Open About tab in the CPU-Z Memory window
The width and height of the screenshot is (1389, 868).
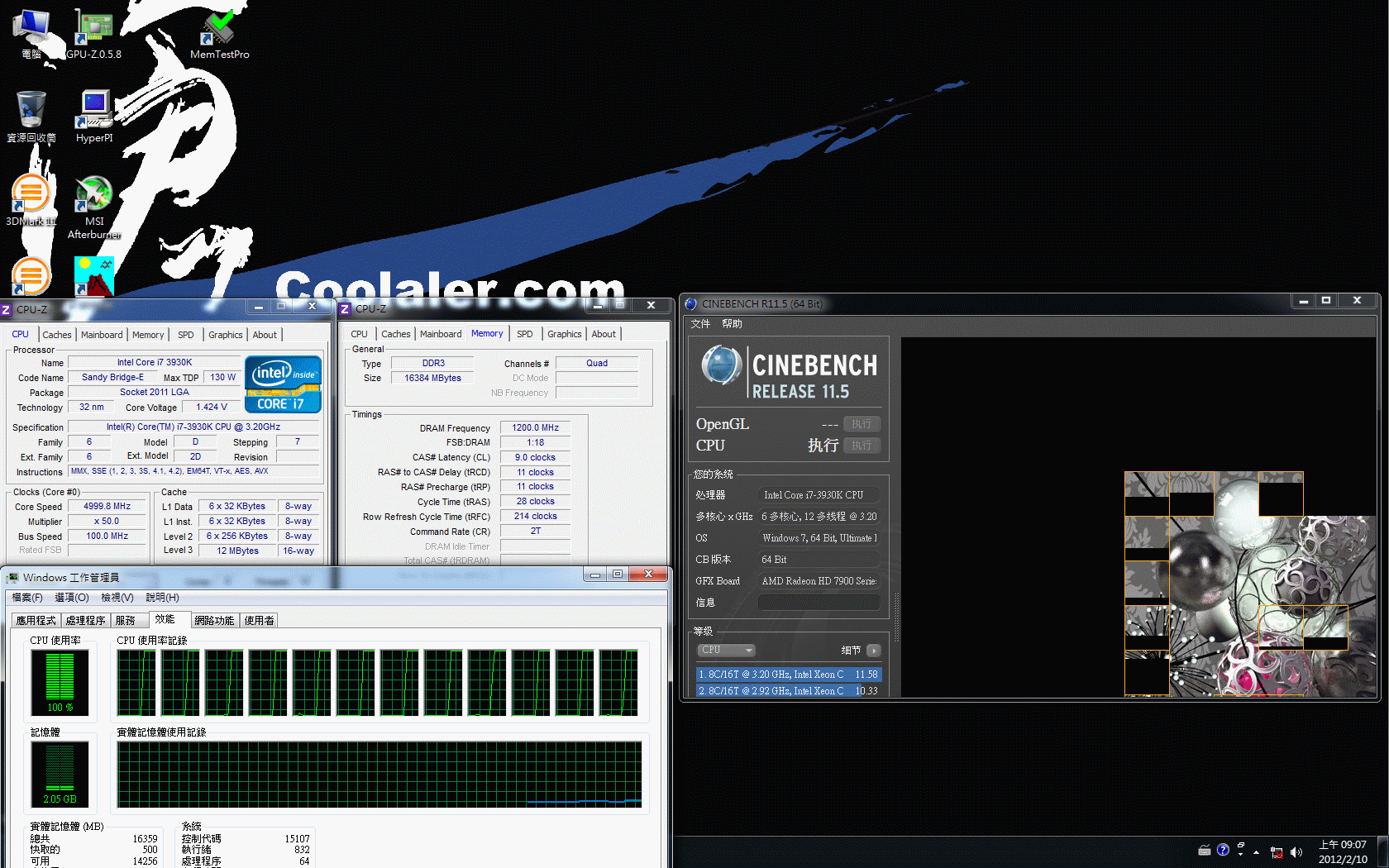(x=604, y=334)
